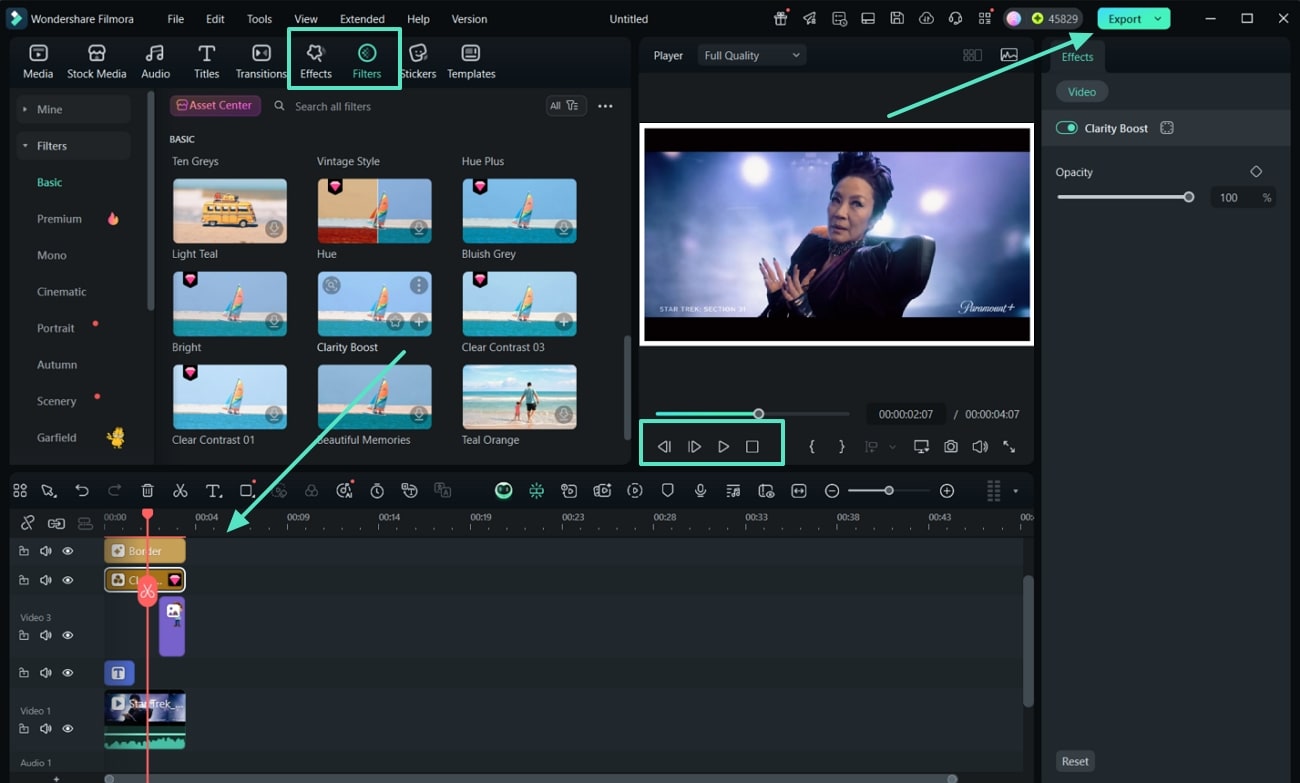This screenshot has width=1300, height=783.
Task: Open the Extended menu
Action: [x=362, y=19]
